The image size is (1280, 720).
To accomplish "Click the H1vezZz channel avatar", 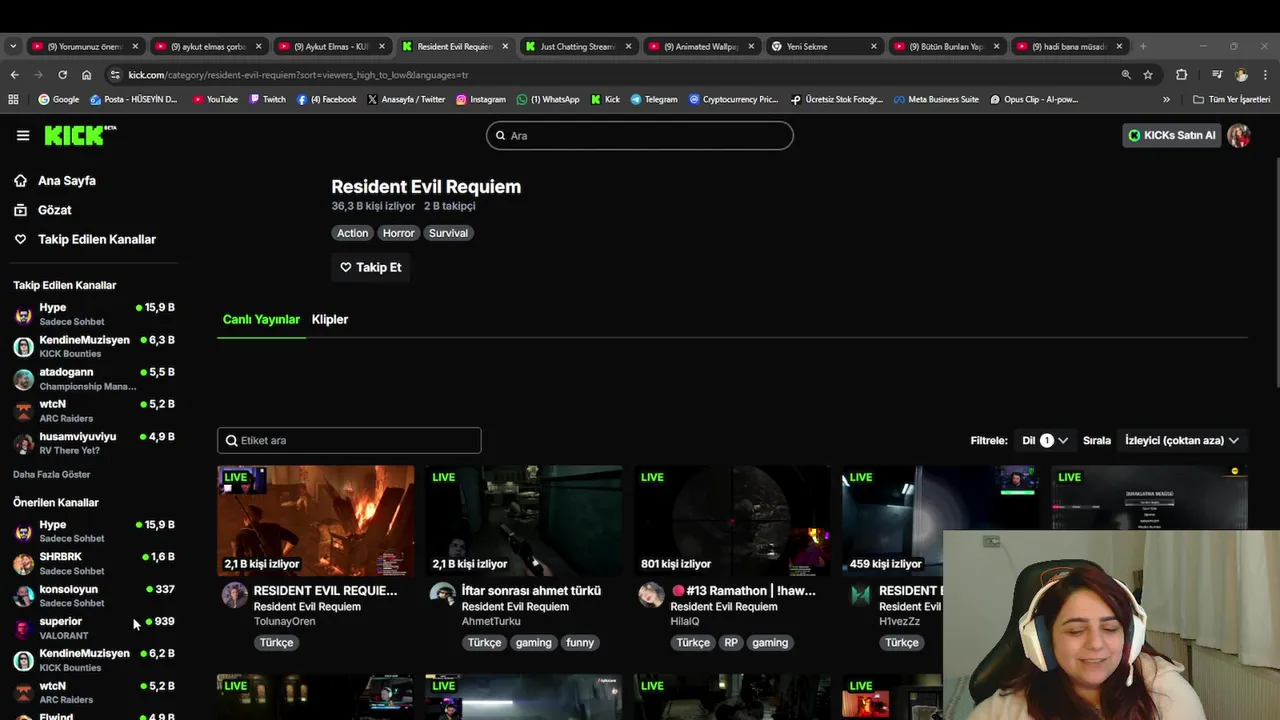I will coord(860,595).
